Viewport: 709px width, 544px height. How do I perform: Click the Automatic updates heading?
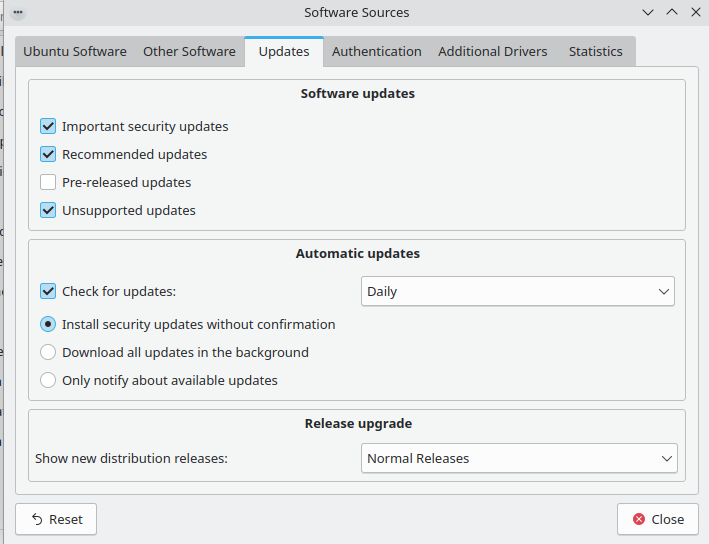point(358,253)
